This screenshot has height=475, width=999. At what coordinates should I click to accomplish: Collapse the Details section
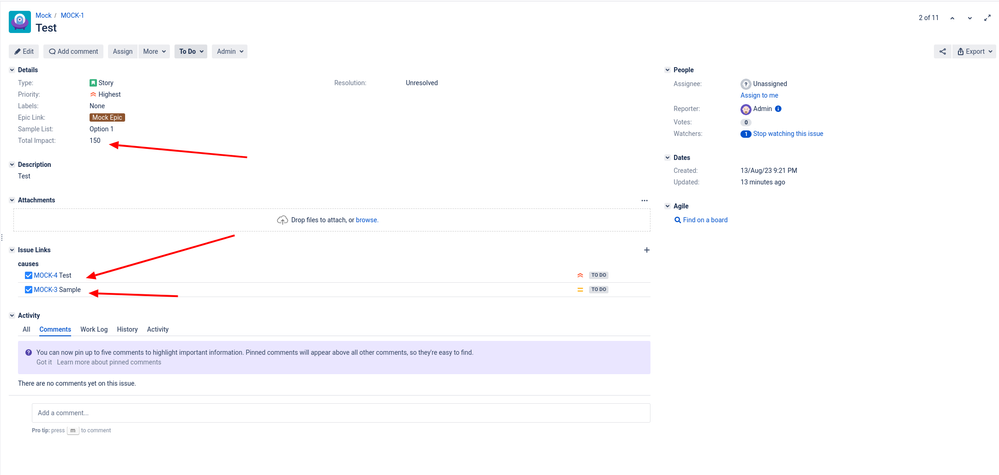[12, 70]
